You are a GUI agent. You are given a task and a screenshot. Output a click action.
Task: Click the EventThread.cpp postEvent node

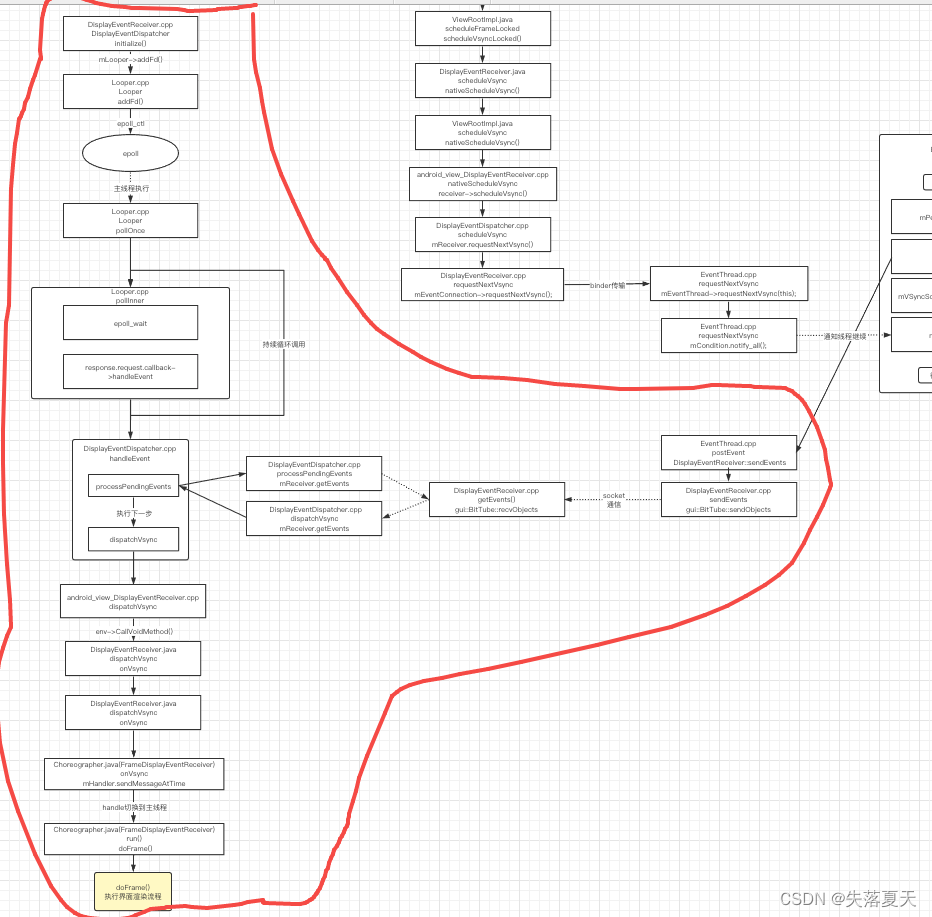pos(728,452)
